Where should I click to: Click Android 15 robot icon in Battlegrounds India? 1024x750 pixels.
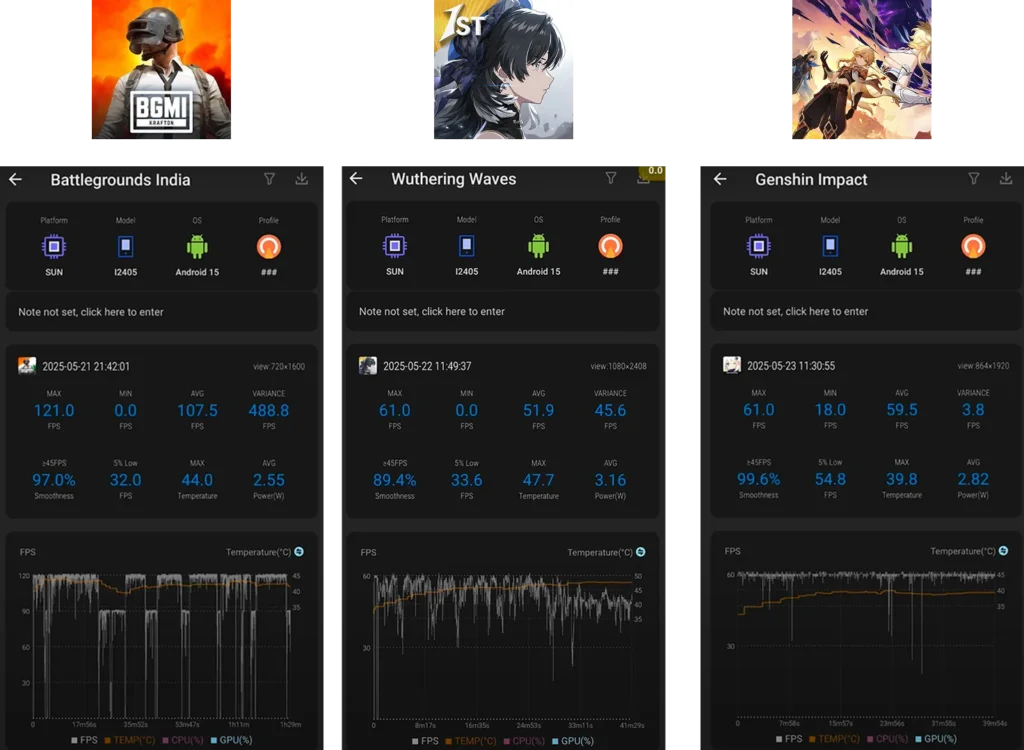[197, 246]
